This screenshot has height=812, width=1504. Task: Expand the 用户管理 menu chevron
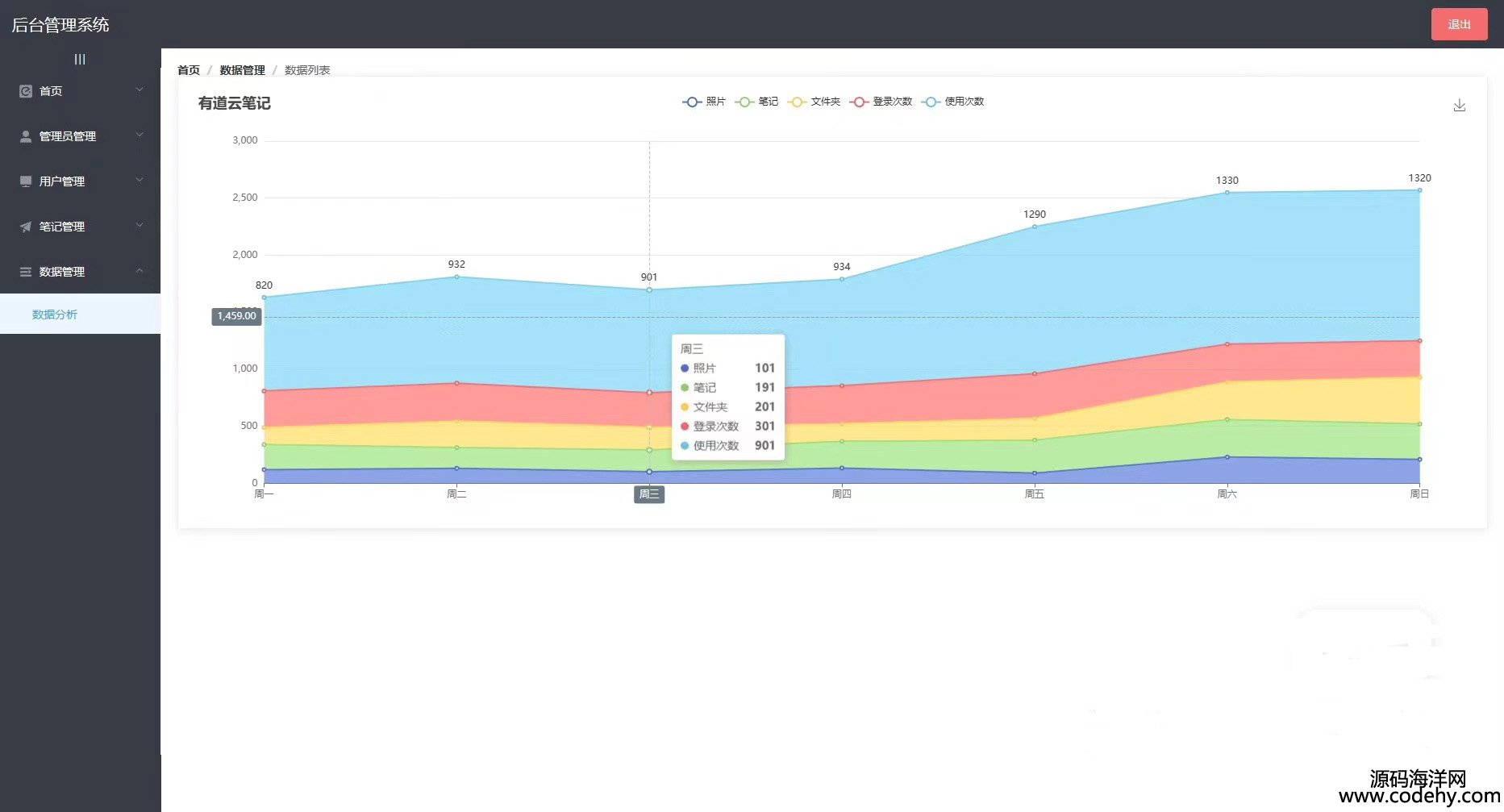click(140, 180)
